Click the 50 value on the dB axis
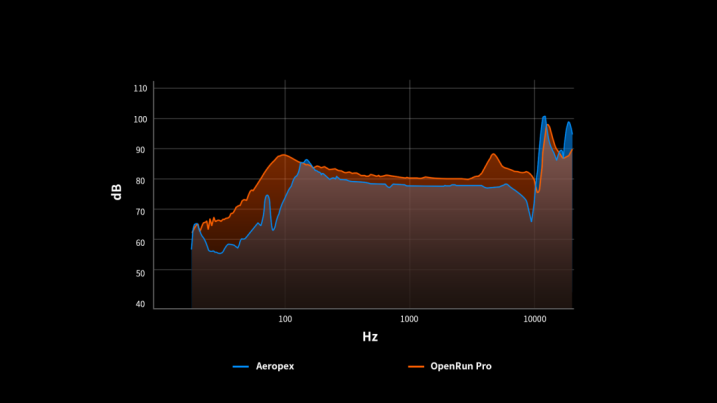This screenshot has width=717, height=403. pos(140,274)
